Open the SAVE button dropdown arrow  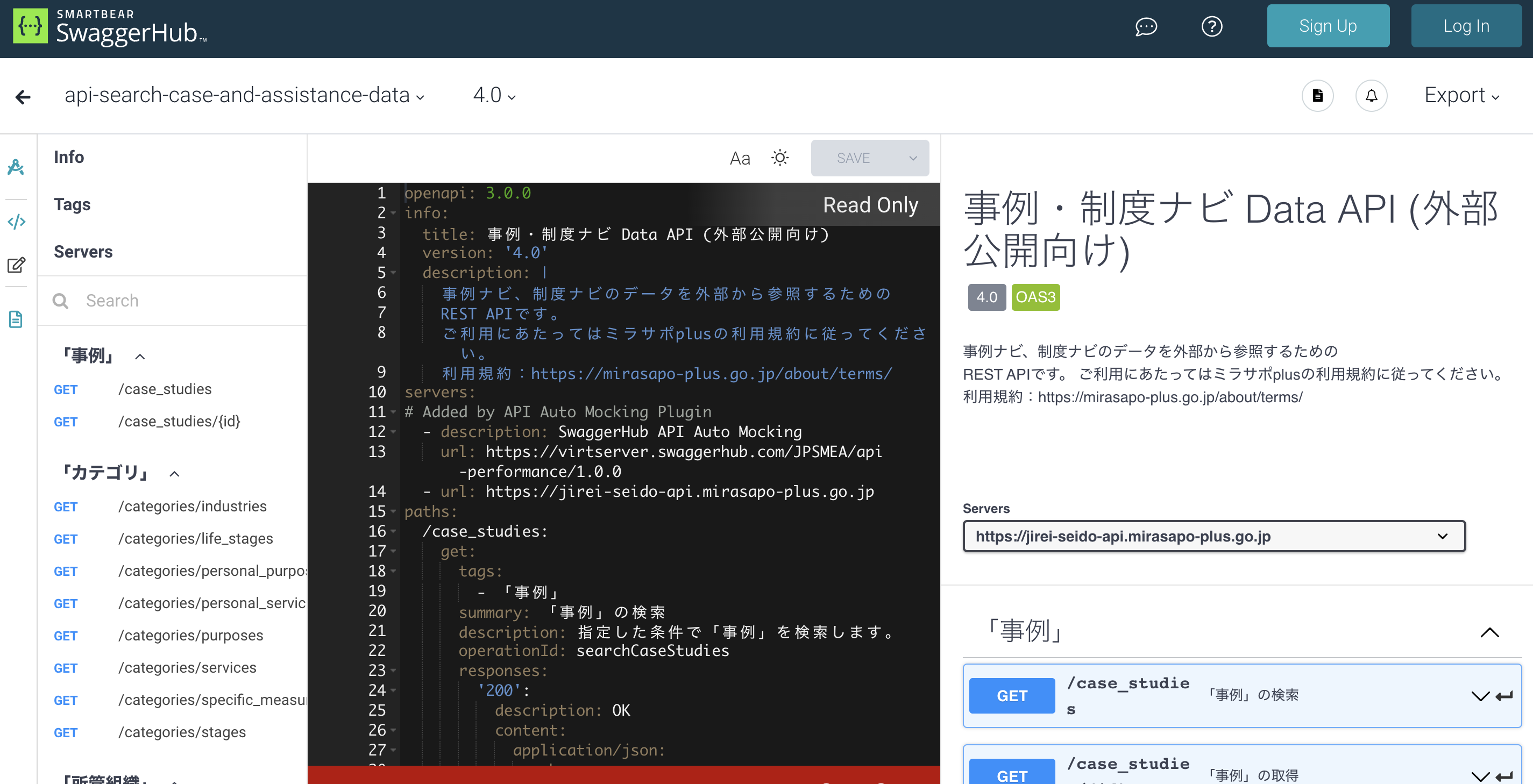click(912, 158)
